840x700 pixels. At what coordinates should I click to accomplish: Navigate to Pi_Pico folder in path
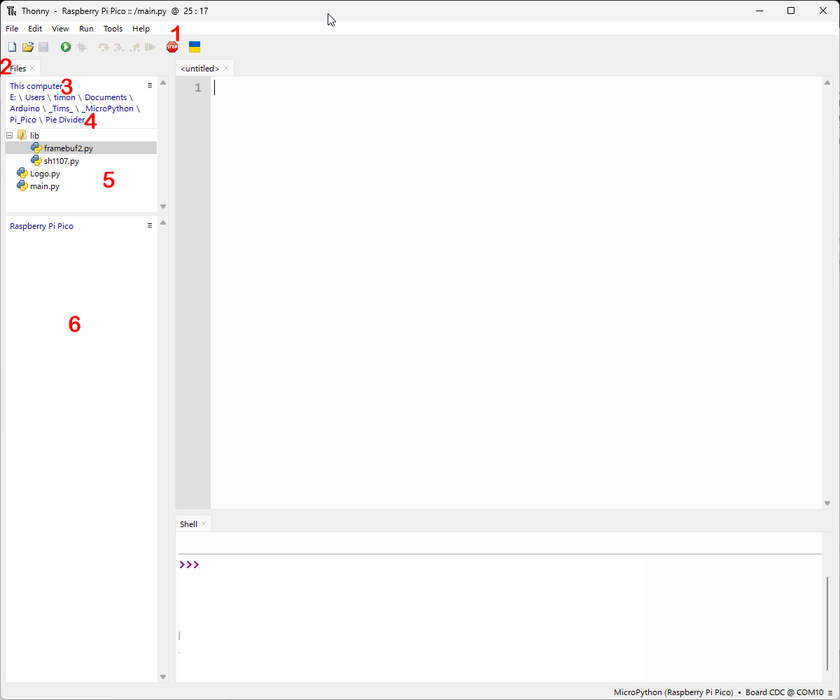[x=23, y=120]
